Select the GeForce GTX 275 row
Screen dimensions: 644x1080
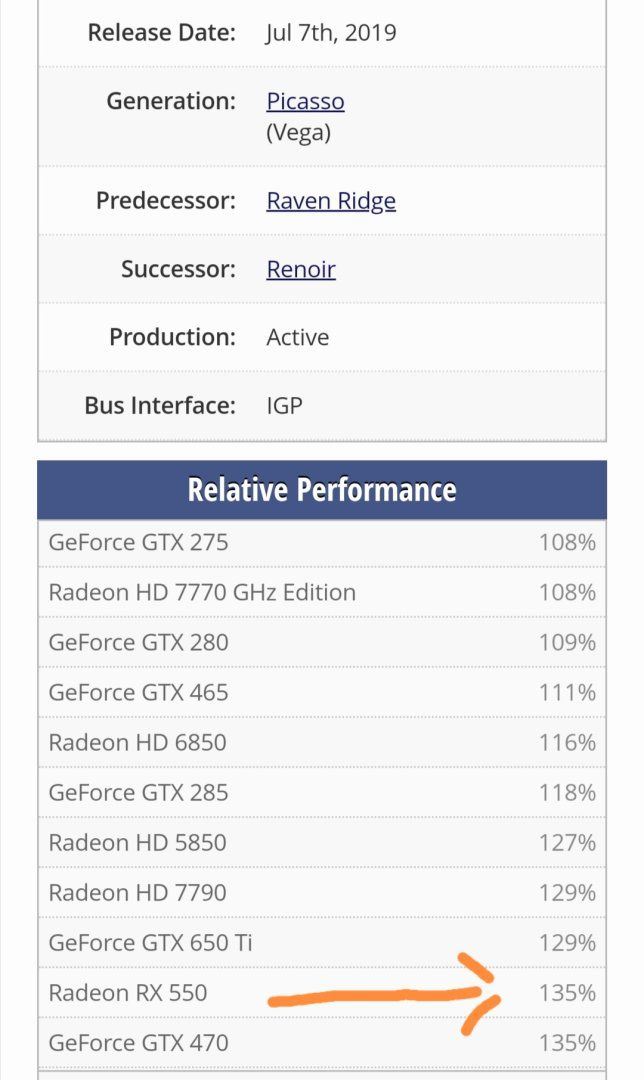pyautogui.click(x=138, y=542)
